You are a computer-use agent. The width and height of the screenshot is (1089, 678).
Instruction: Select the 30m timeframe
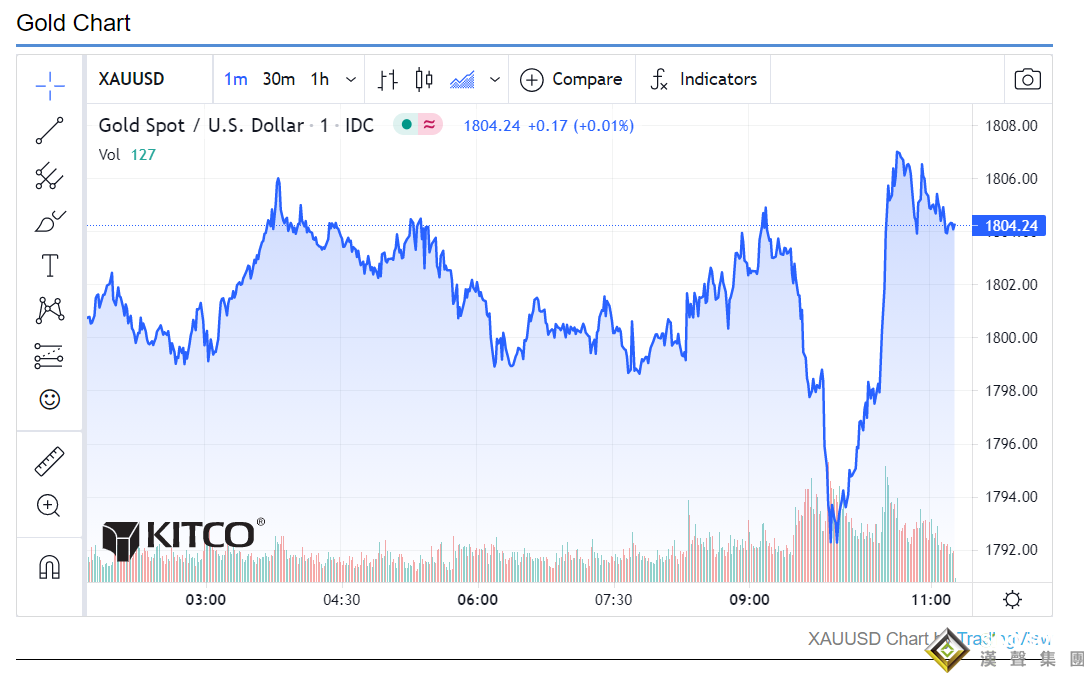coord(279,80)
